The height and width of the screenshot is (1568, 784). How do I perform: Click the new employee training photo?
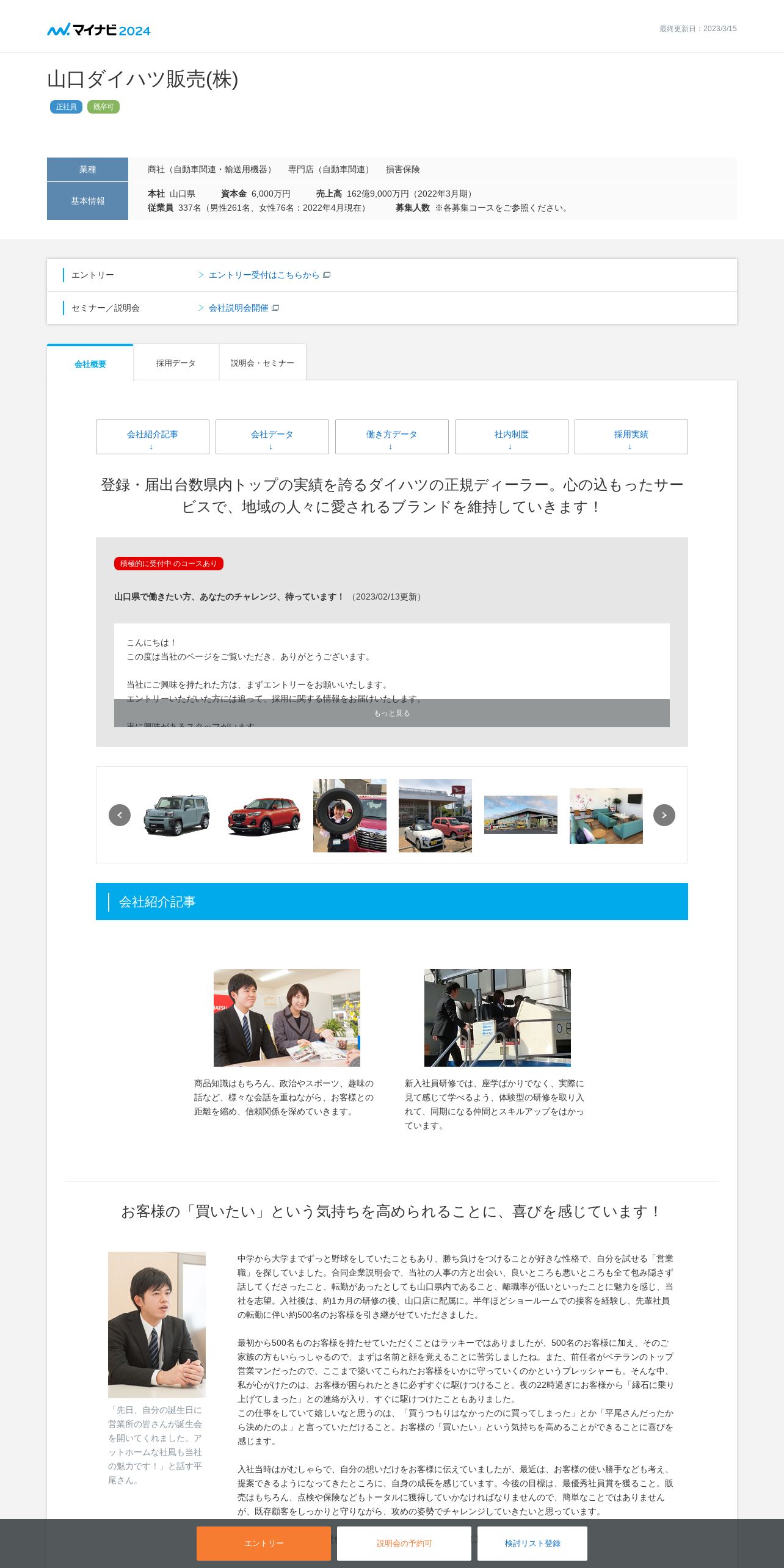tap(498, 1018)
